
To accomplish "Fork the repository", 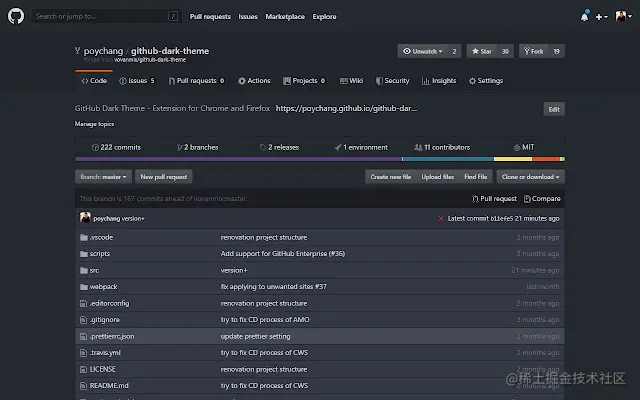I will point(533,51).
